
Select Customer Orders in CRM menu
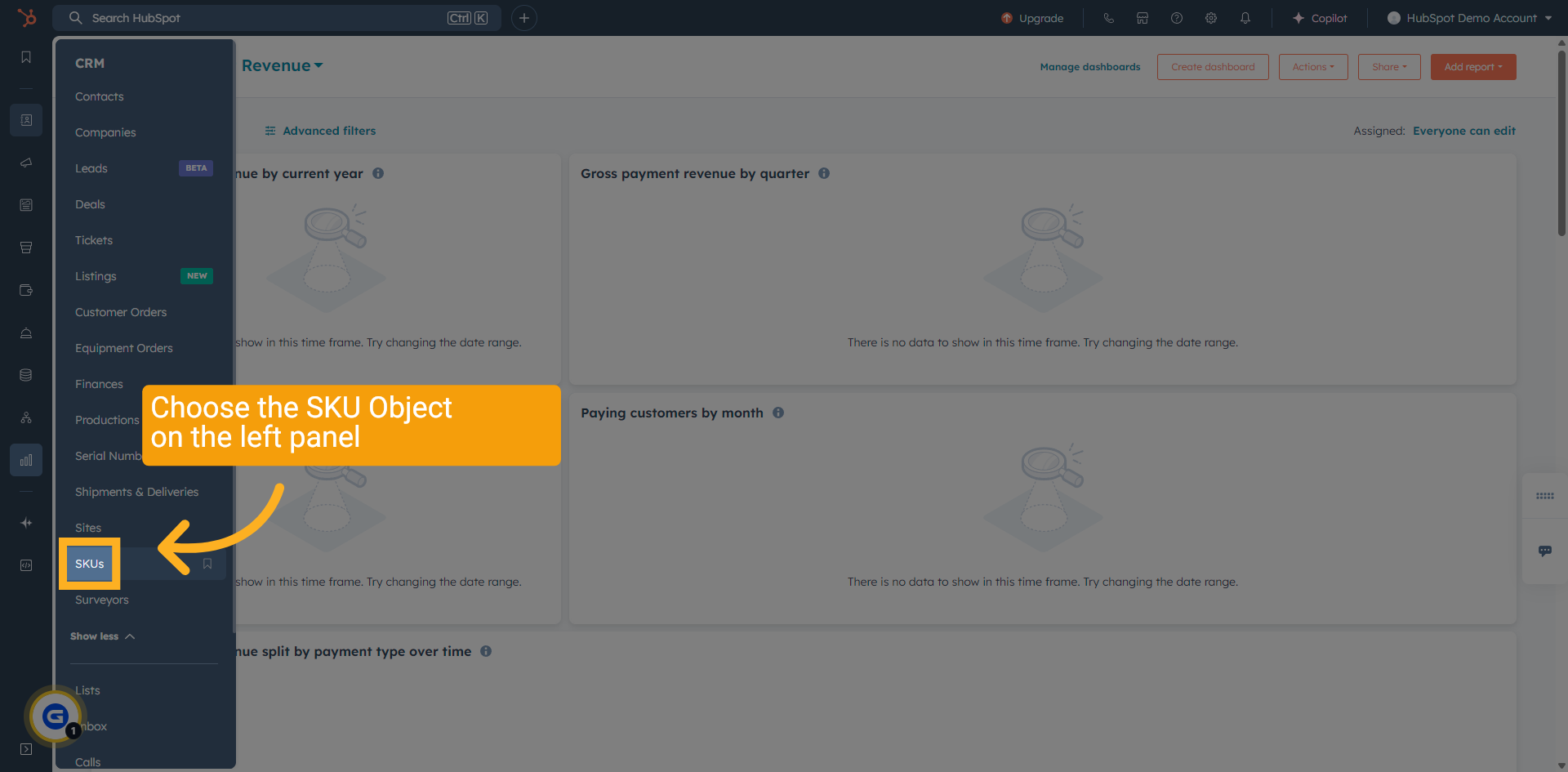pos(121,312)
